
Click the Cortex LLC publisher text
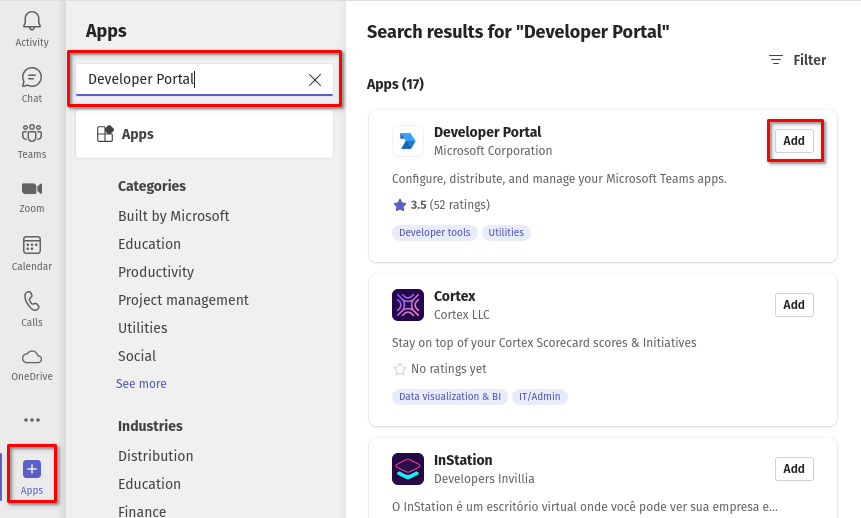point(462,315)
